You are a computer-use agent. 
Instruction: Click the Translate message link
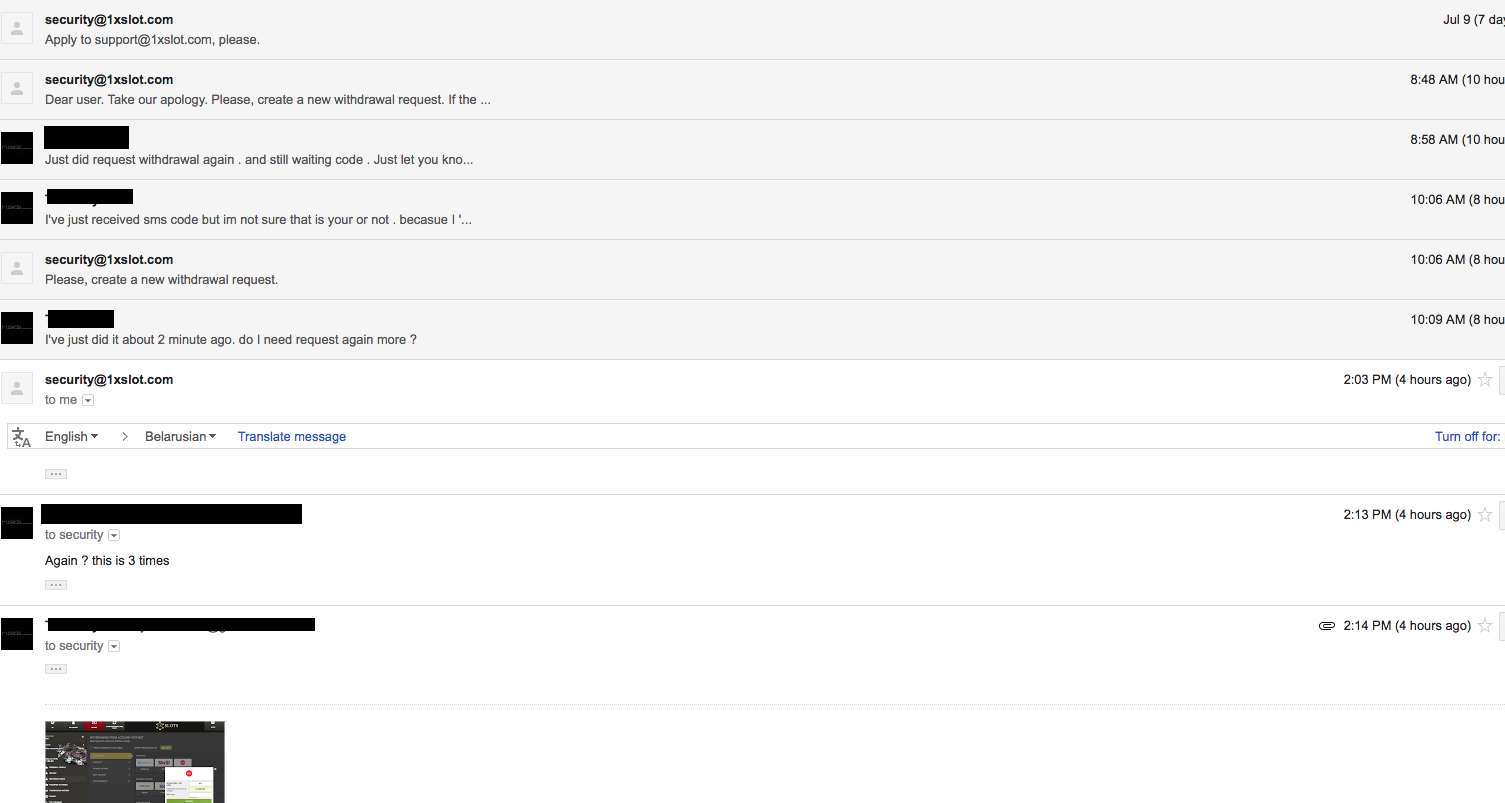pos(292,436)
